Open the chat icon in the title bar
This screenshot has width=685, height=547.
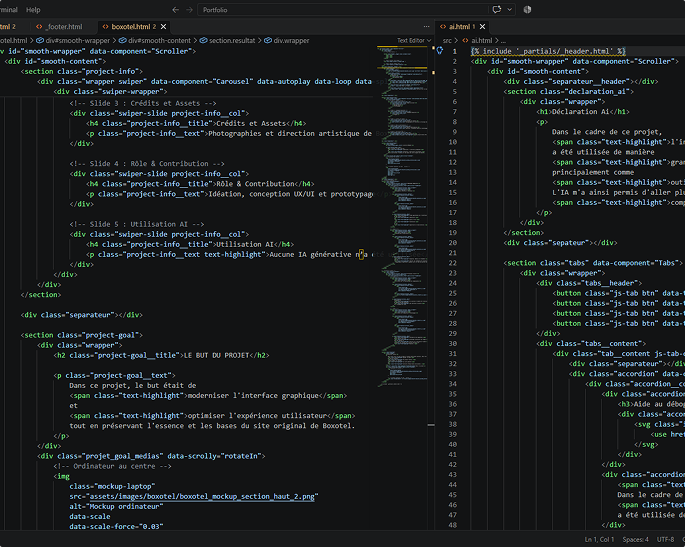pos(497,10)
